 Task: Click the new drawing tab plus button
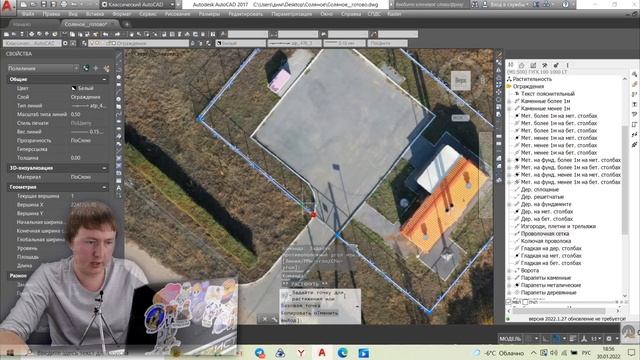coord(127,24)
